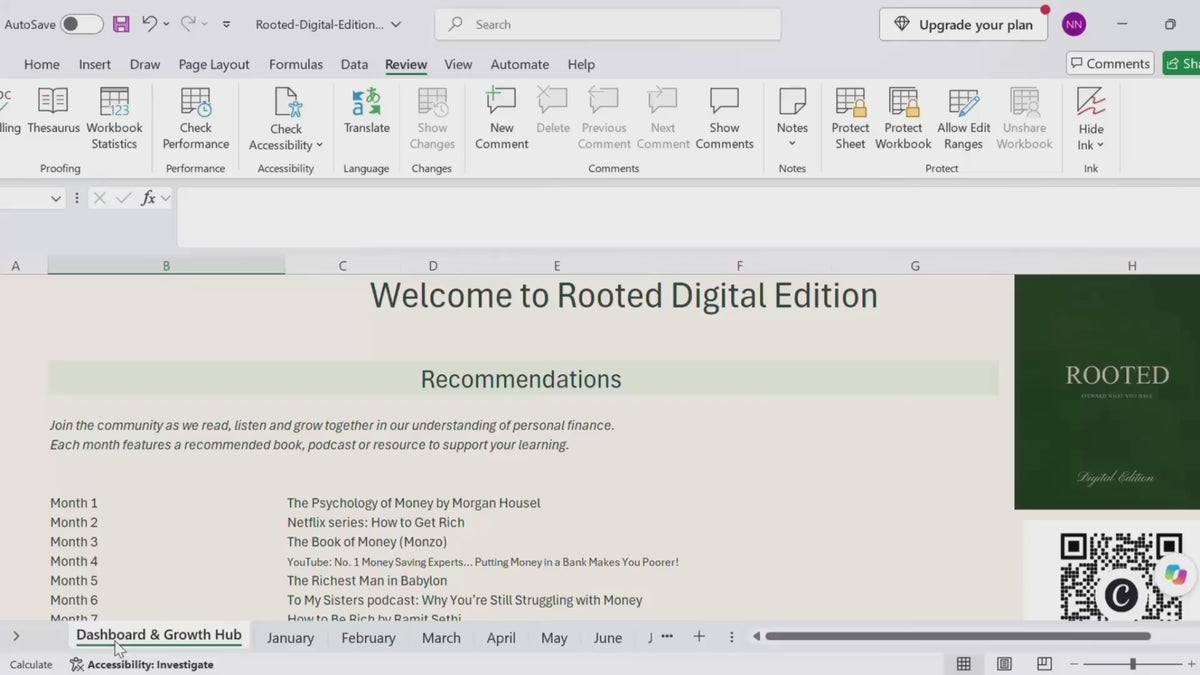Add a New Comment
Image resolution: width=1200 pixels, height=675 pixels.
501,119
